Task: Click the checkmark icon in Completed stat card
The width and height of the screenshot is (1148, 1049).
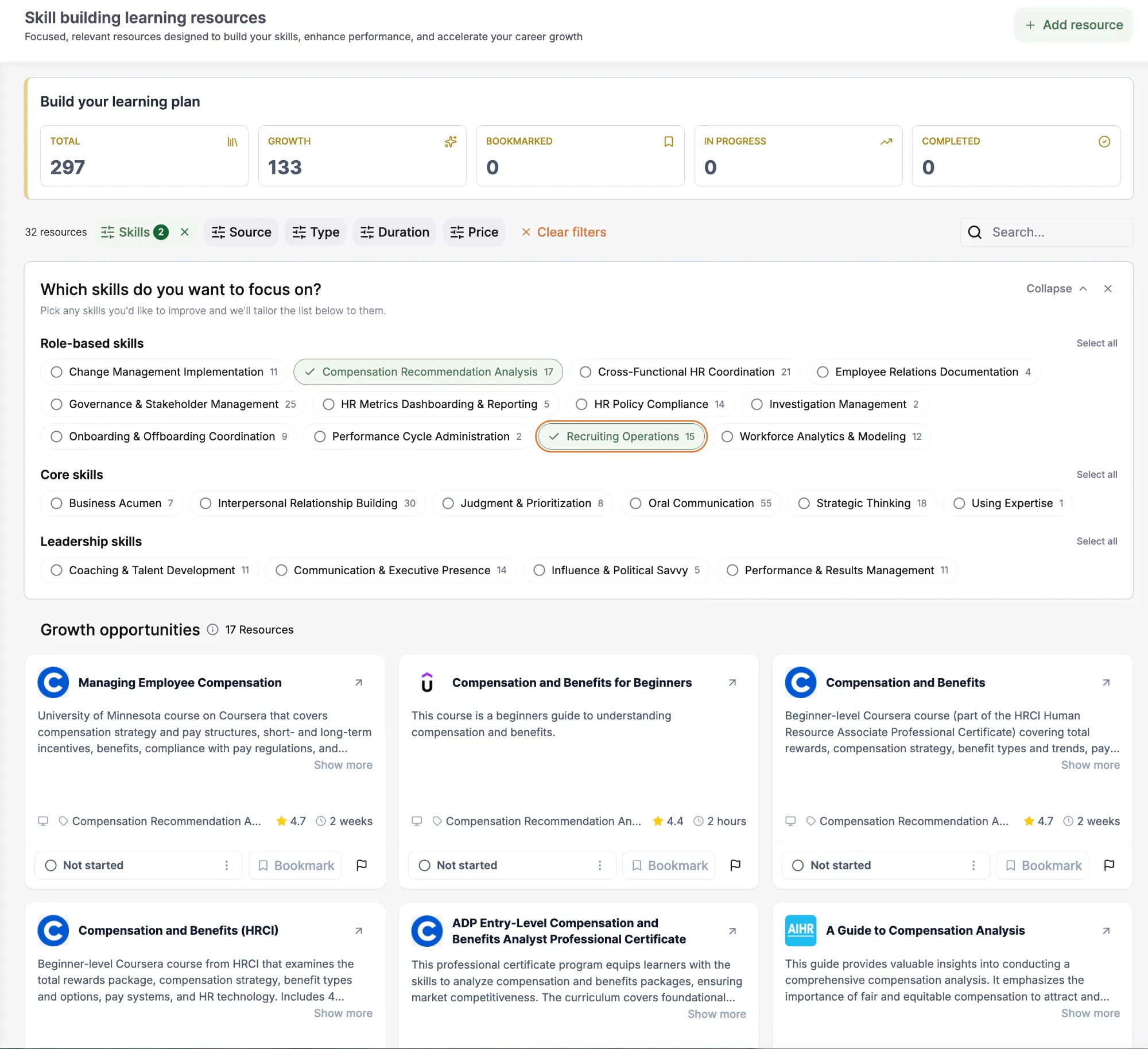Action: pyautogui.click(x=1104, y=141)
